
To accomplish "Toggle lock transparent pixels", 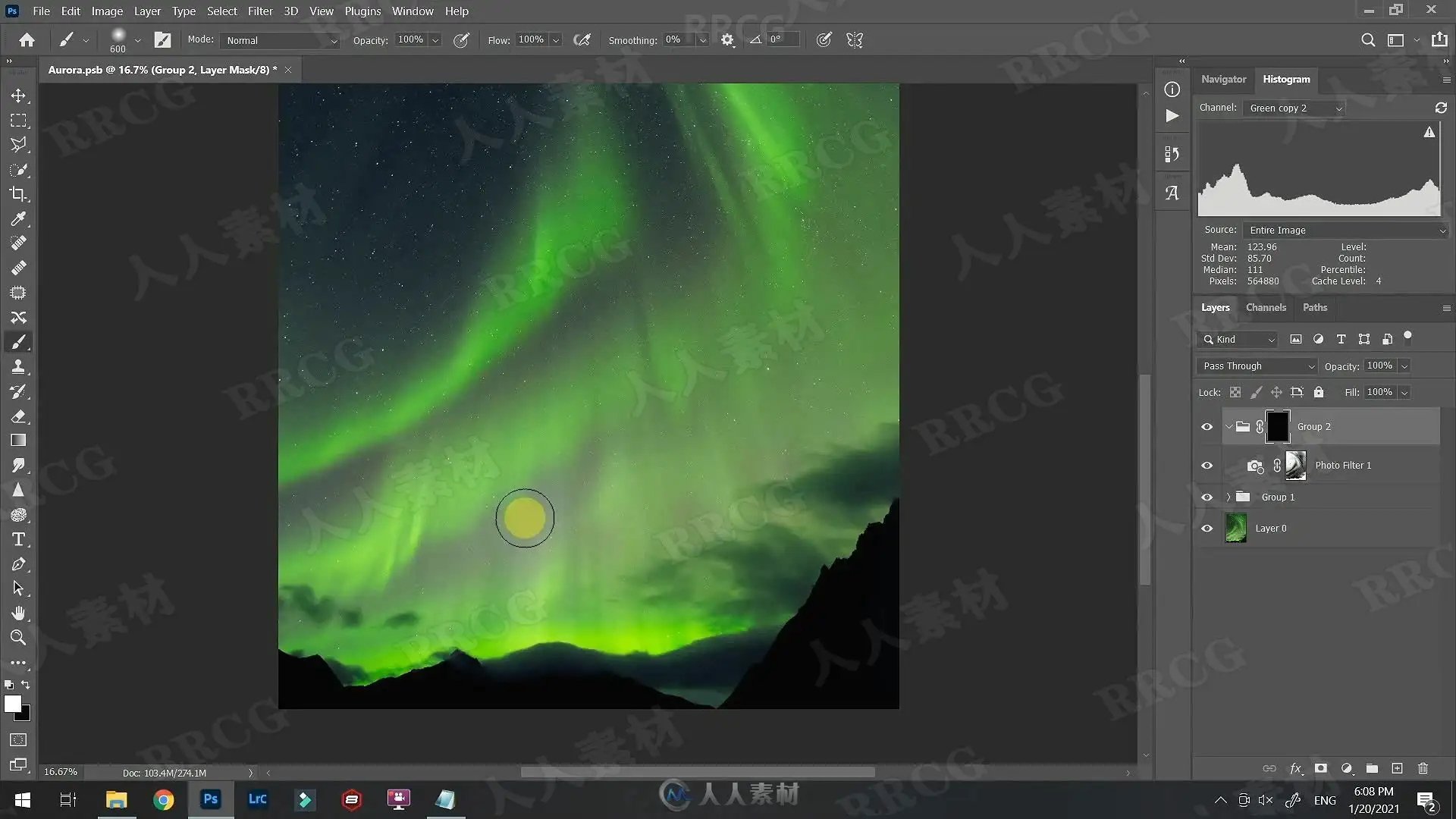I will pyautogui.click(x=1235, y=392).
